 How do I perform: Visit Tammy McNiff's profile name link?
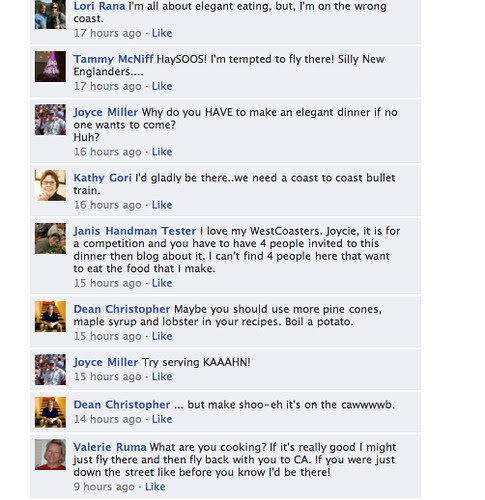[113, 59]
